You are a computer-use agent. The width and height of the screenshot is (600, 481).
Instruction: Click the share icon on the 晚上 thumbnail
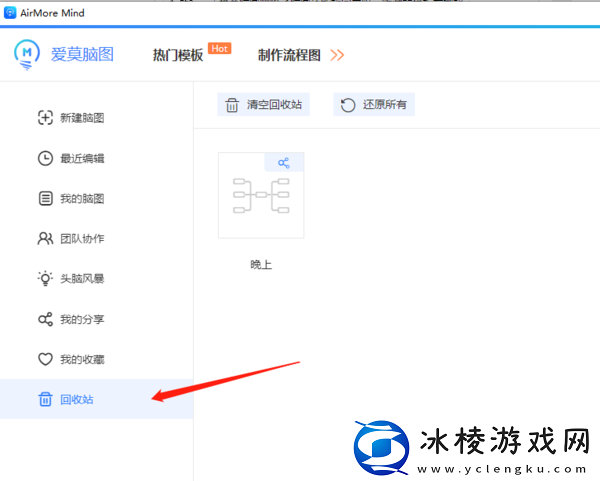[x=284, y=163]
